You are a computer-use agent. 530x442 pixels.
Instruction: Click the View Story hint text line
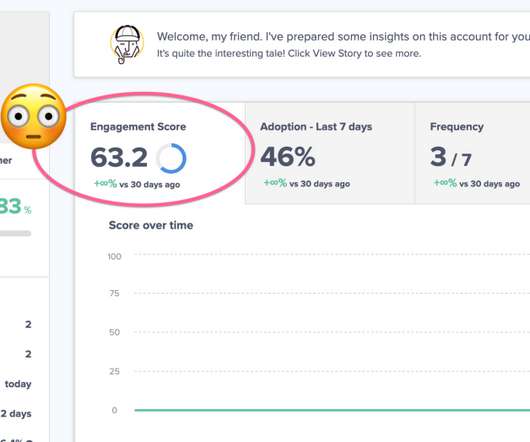tap(289, 53)
